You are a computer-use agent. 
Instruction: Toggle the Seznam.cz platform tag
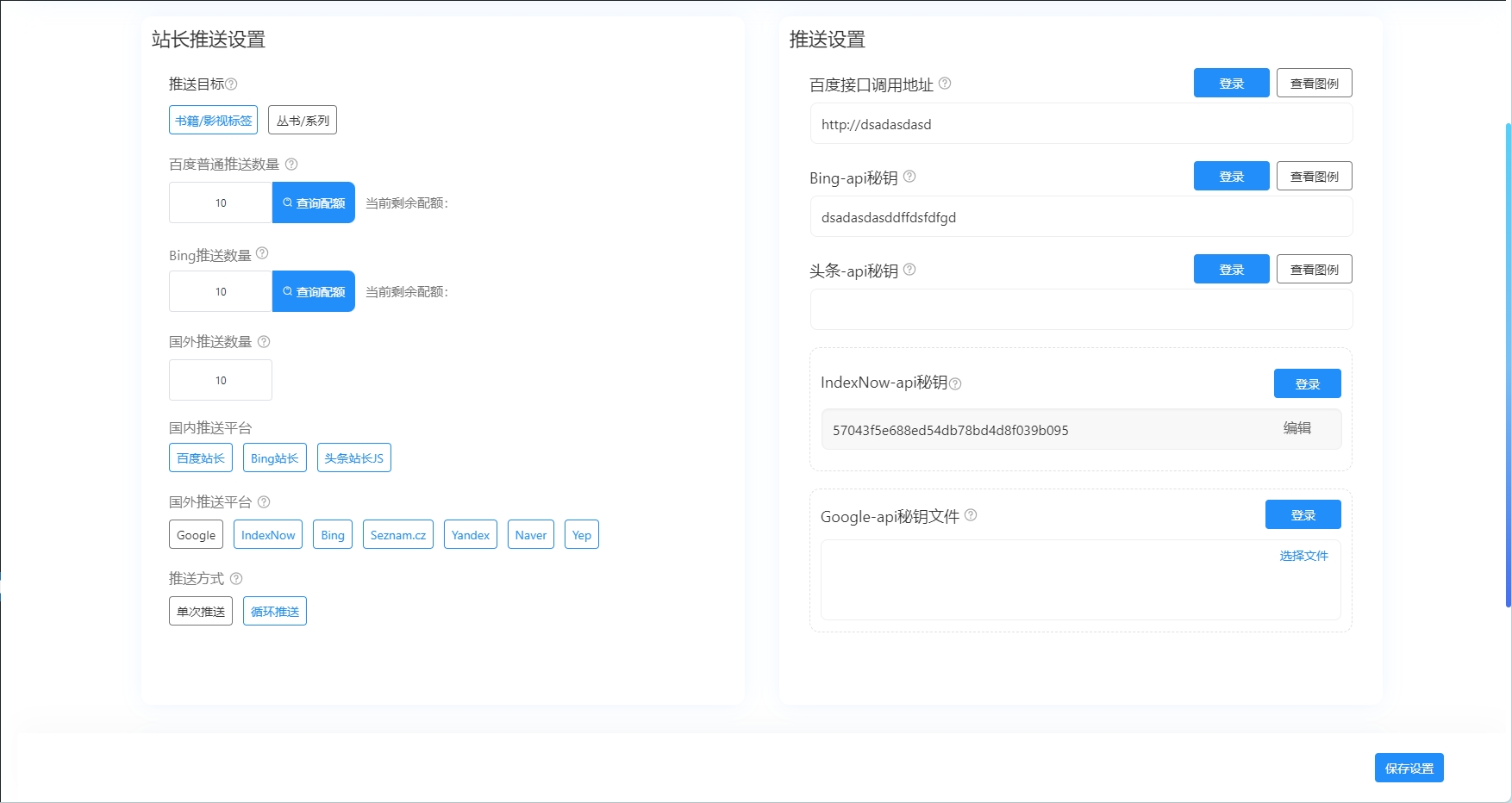398,534
